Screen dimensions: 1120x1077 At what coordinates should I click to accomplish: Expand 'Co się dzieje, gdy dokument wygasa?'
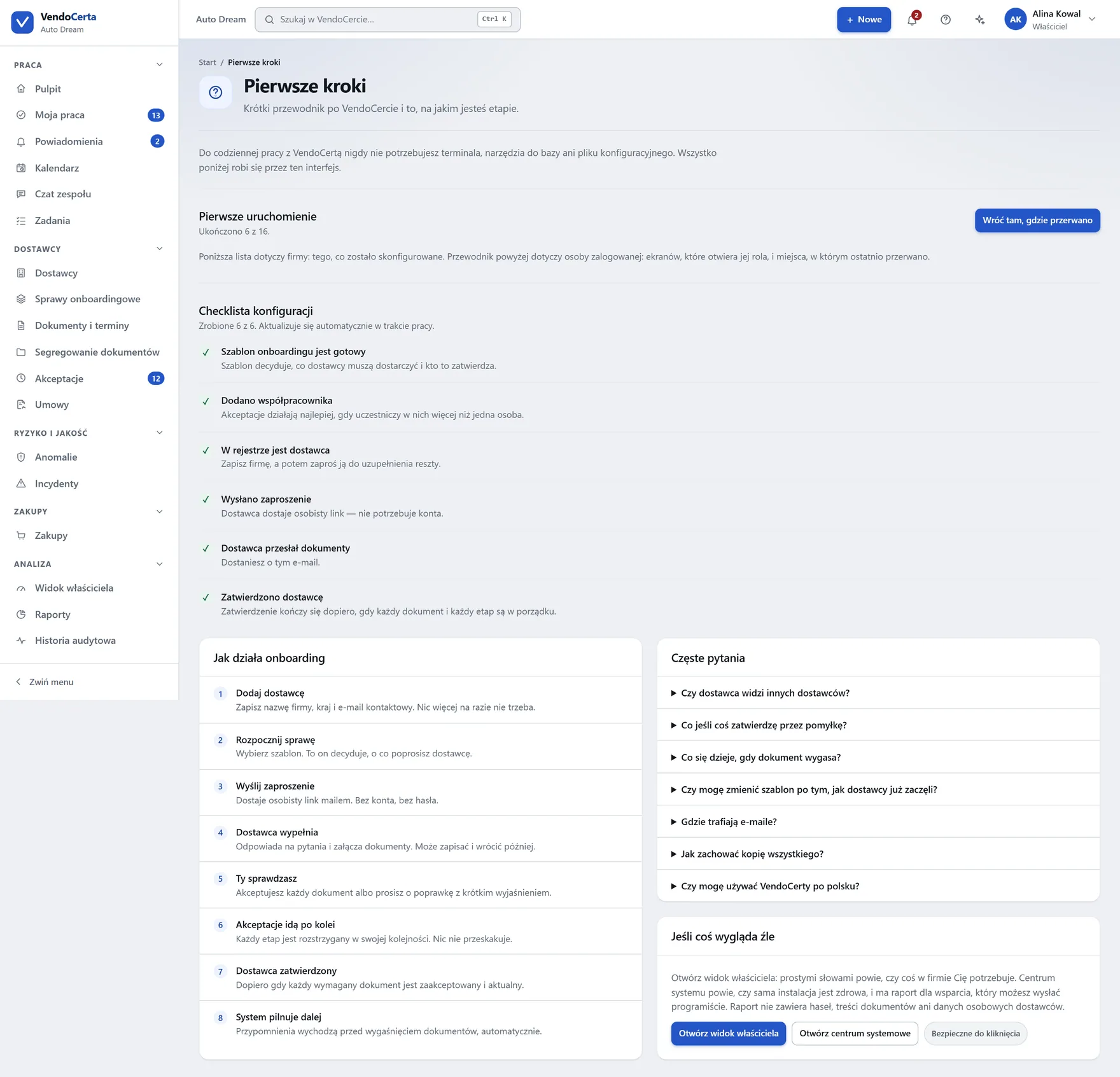tap(878, 757)
